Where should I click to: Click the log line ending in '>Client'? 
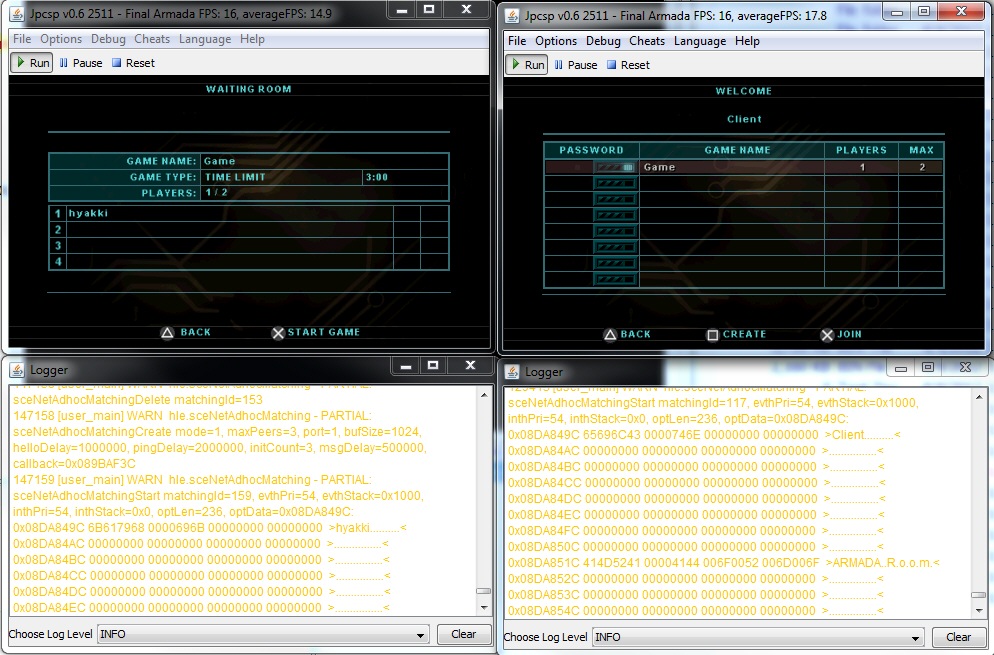tap(704, 435)
